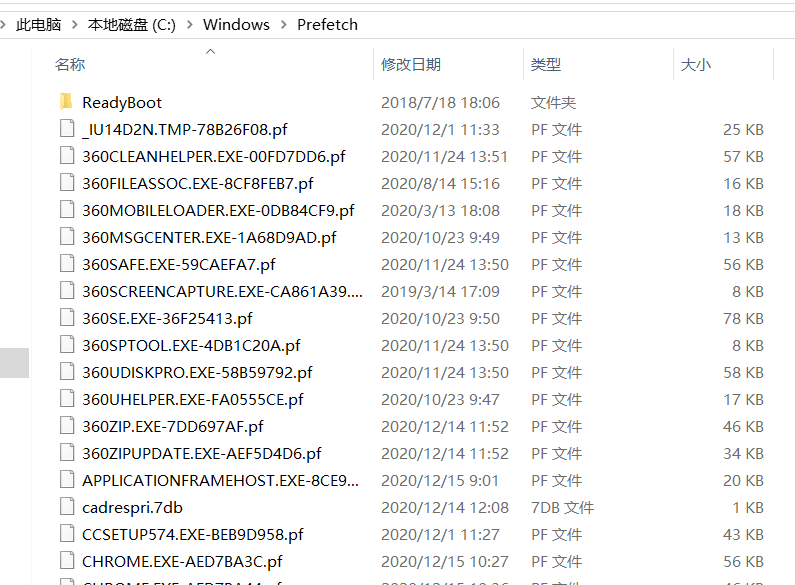795x585 pixels.
Task: Toggle sort direction arrow above 名称 column
Action: [x=210, y=51]
